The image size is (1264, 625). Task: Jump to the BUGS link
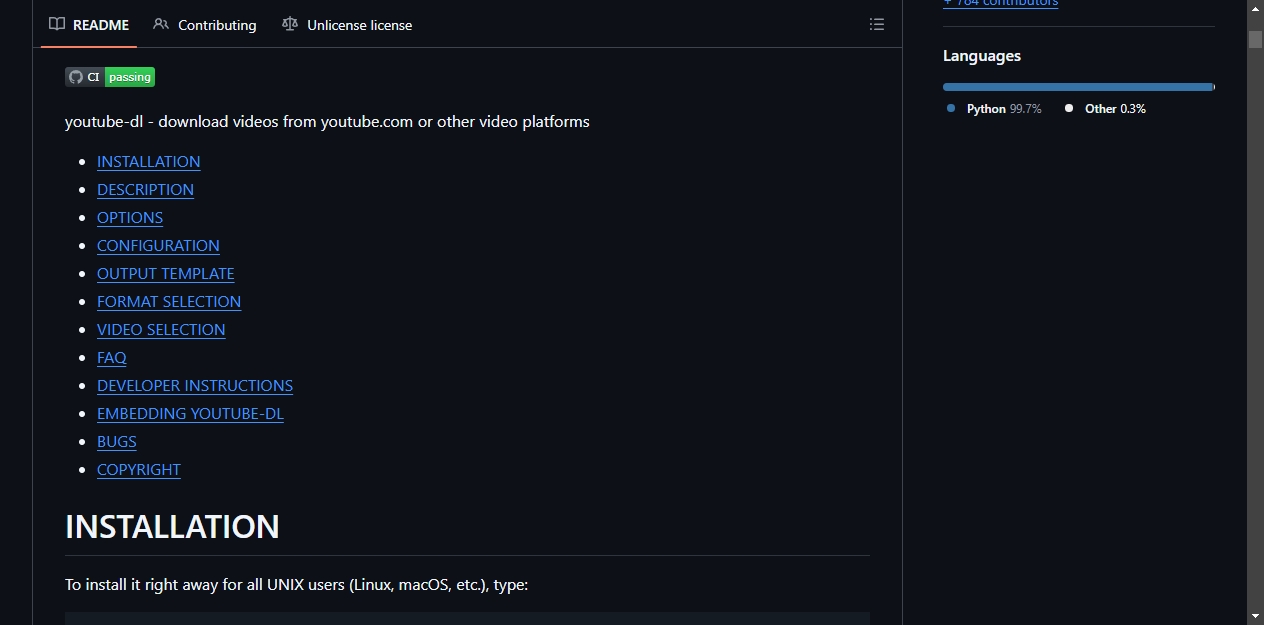coord(116,442)
